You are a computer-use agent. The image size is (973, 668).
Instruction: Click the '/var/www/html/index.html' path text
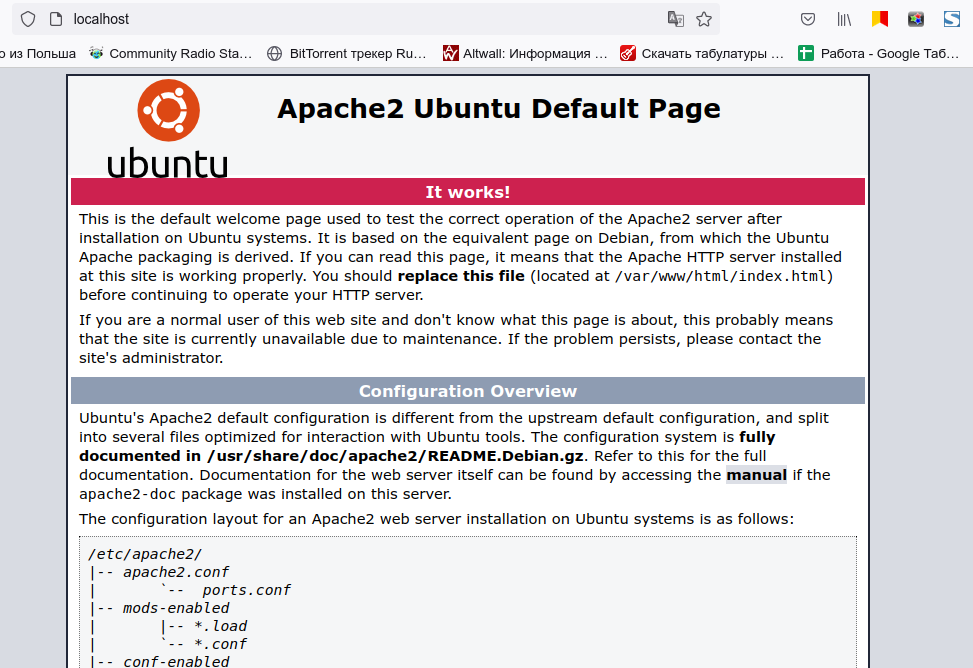(721, 276)
